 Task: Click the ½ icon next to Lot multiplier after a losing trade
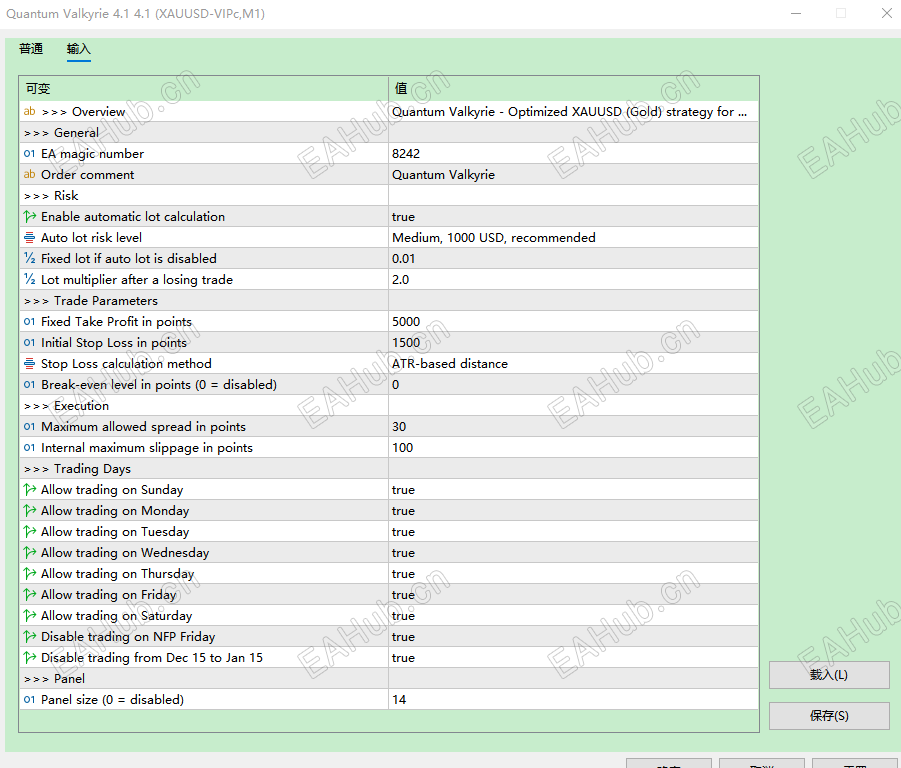coord(29,279)
